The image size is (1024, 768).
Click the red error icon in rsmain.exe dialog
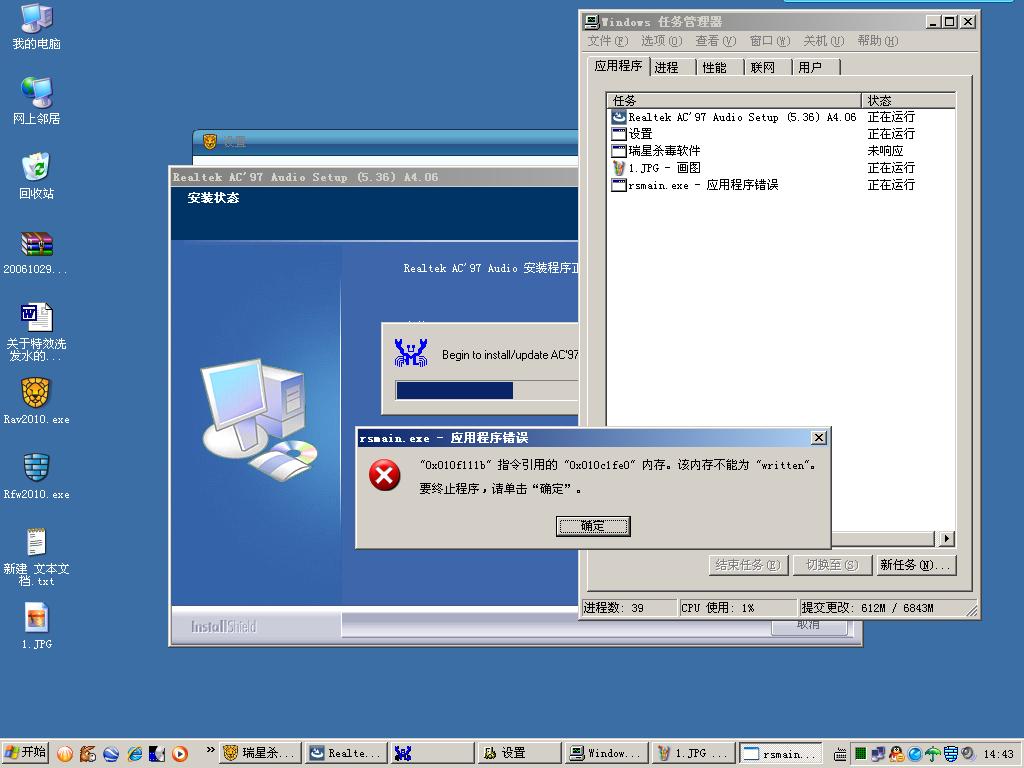point(384,475)
